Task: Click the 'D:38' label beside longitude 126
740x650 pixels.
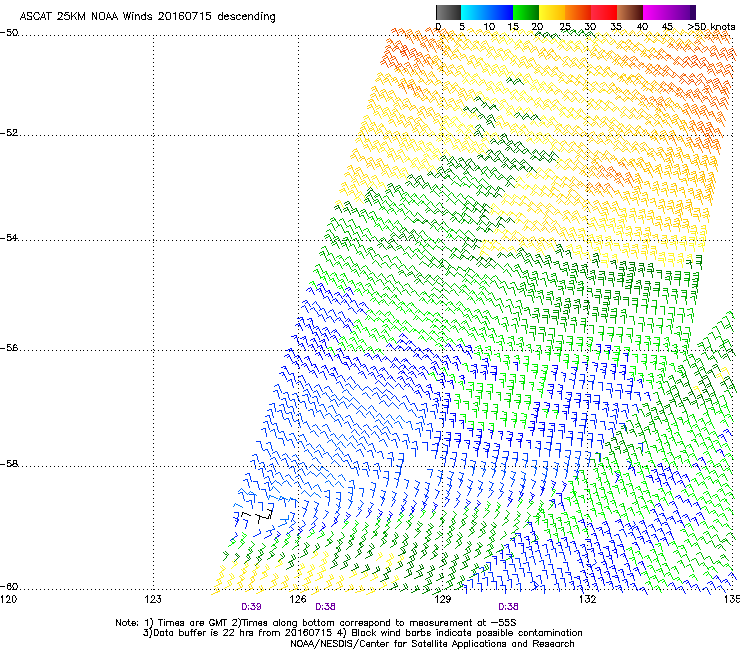Action: click(x=325, y=607)
